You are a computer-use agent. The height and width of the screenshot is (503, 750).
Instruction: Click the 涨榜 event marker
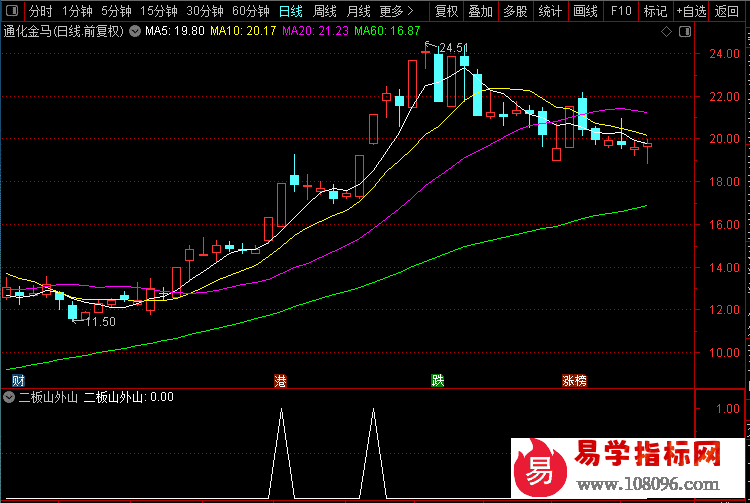574,381
